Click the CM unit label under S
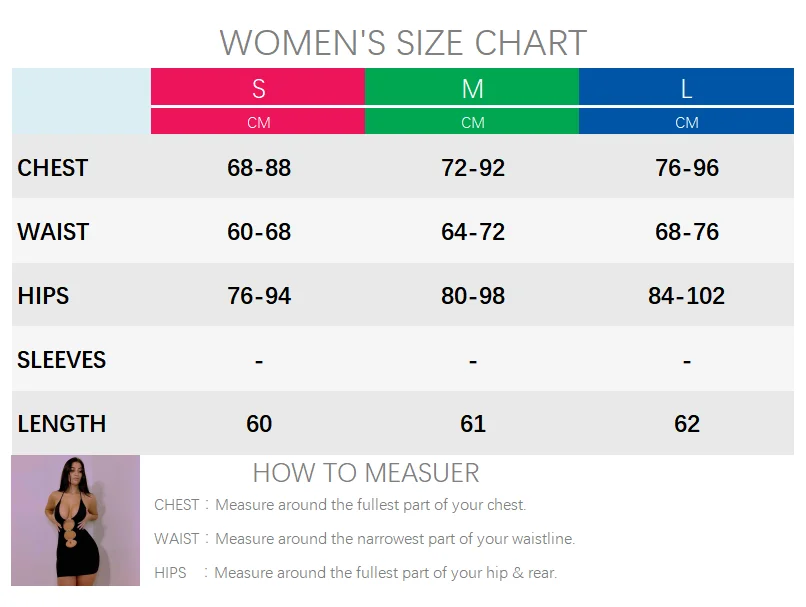 click(x=258, y=122)
